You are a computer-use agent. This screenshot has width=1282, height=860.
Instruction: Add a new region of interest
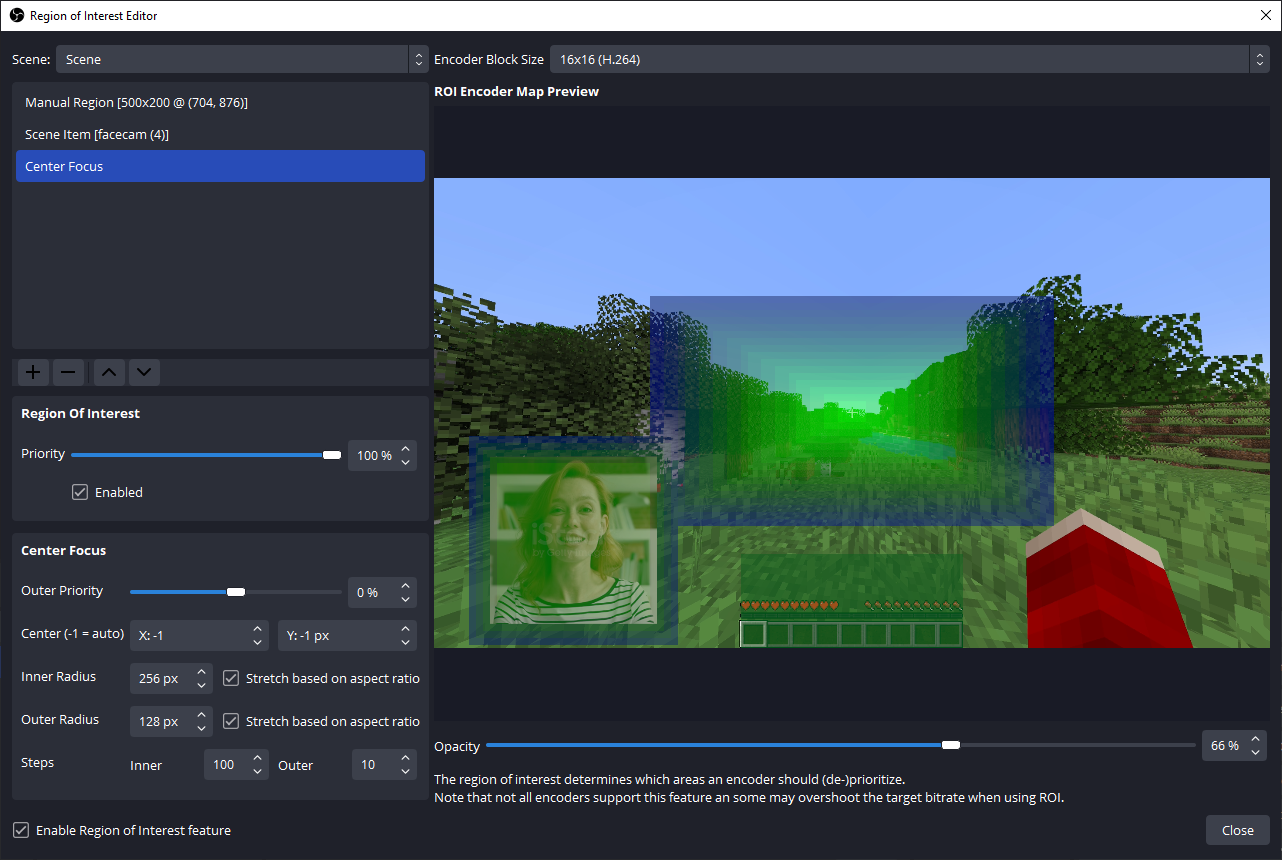tap(32, 372)
